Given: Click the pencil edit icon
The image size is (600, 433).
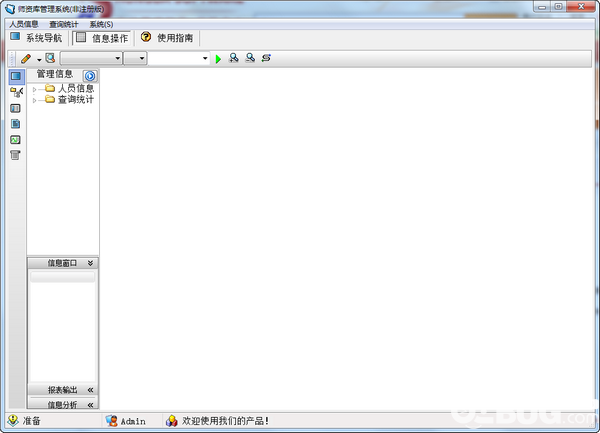Looking at the screenshot, I should coord(26,59).
